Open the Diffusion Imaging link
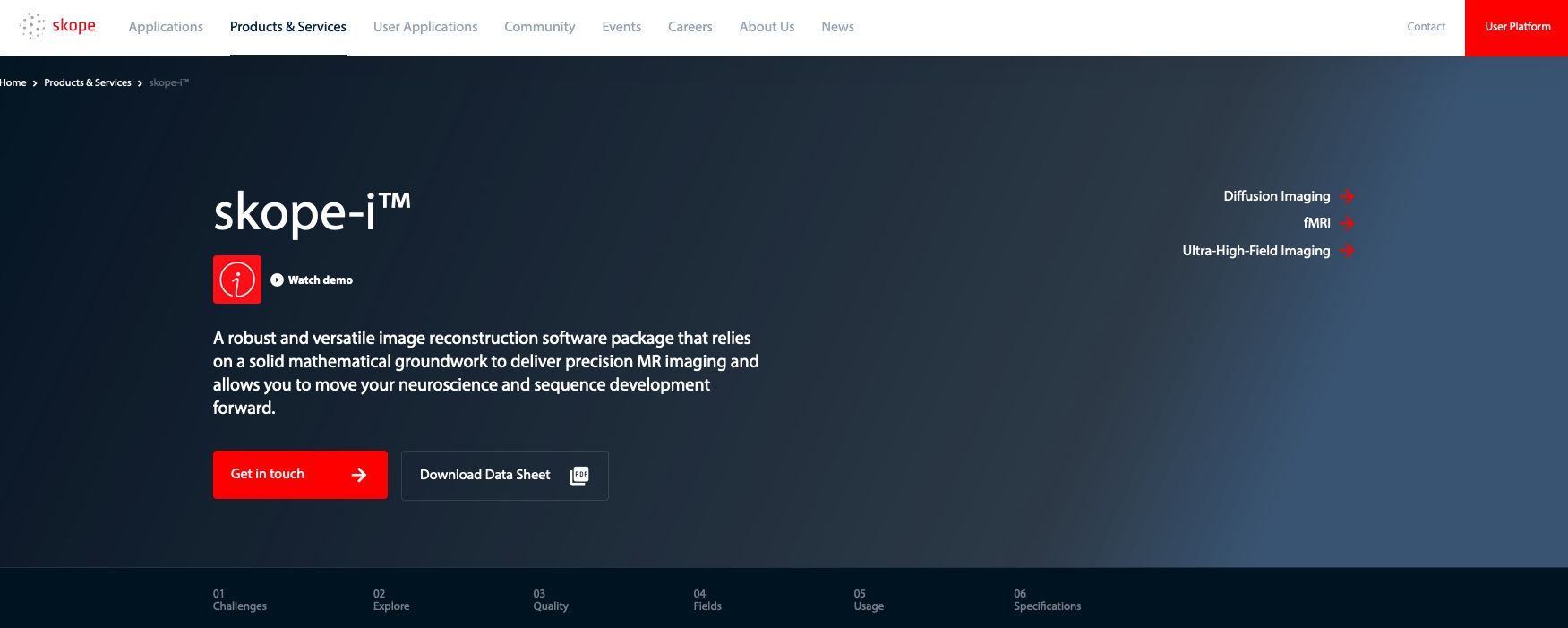The height and width of the screenshot is (628, 1568). coord(1277,196)
